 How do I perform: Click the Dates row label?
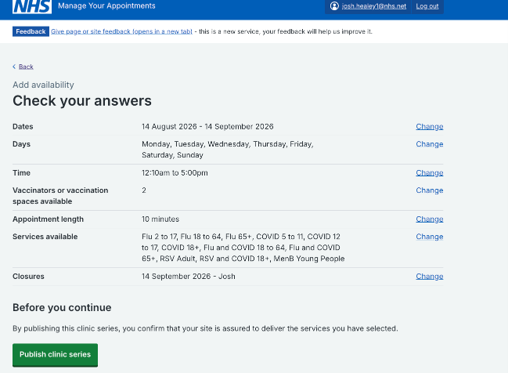coord(23,127)
